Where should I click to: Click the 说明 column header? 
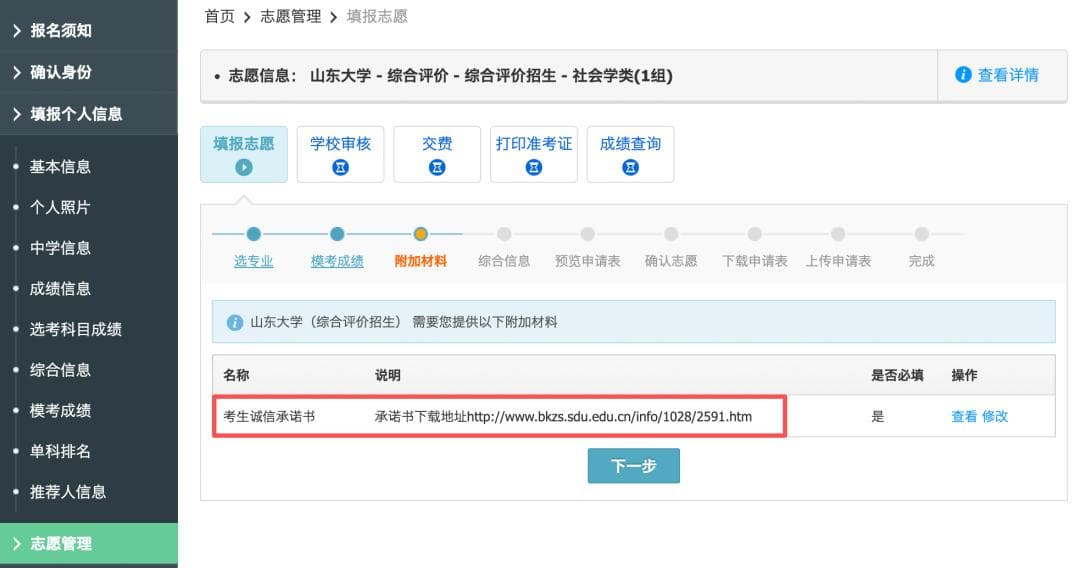[x=388, y=375]
